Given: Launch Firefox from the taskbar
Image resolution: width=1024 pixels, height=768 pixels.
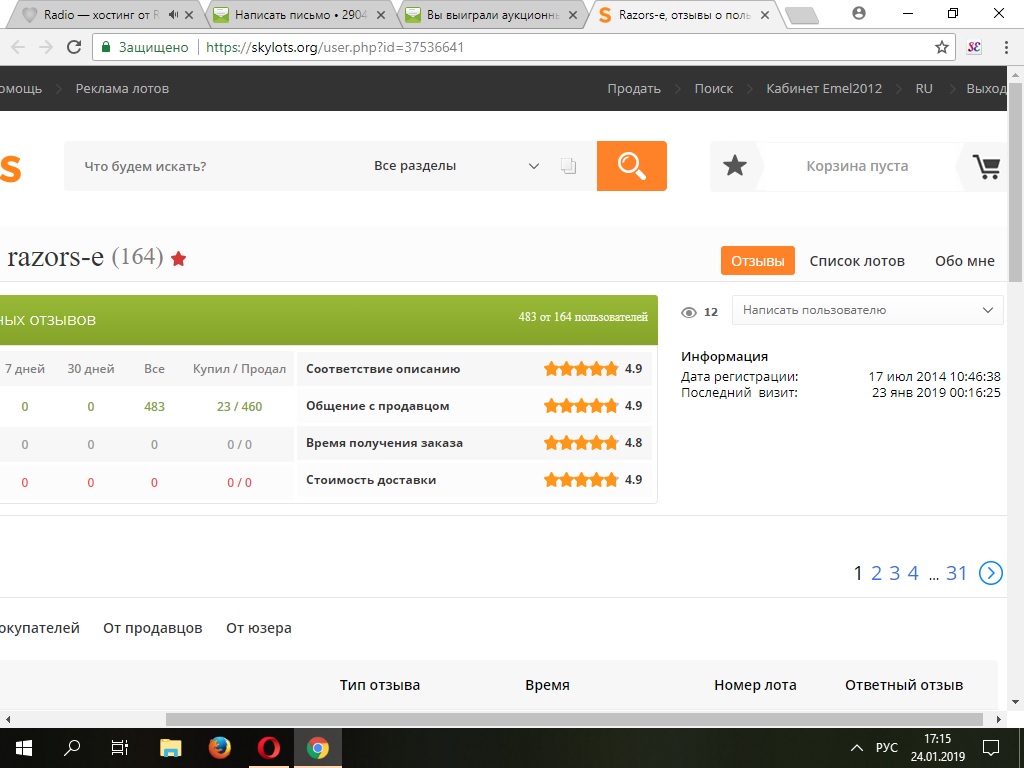Looking at the screenshot, I should [x=219, y=748].
